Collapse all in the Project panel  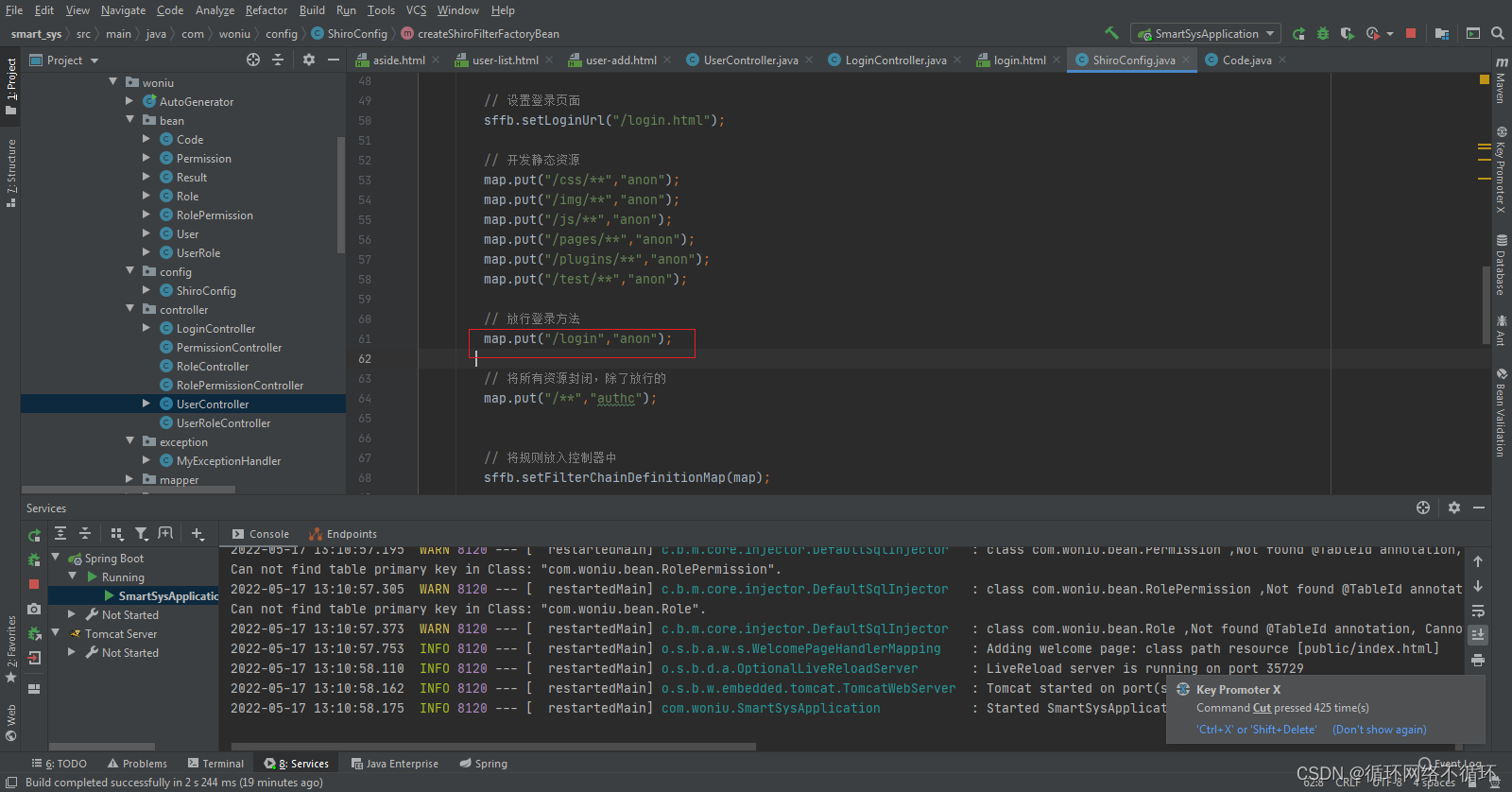pyautogui.click(x=278, y=60)
